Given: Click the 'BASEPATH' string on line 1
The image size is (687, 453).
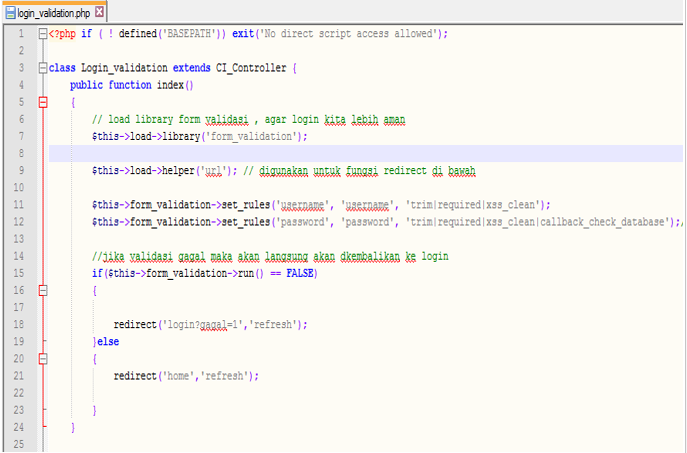Looking at the screenshot, I should click(x=189, y=34).
